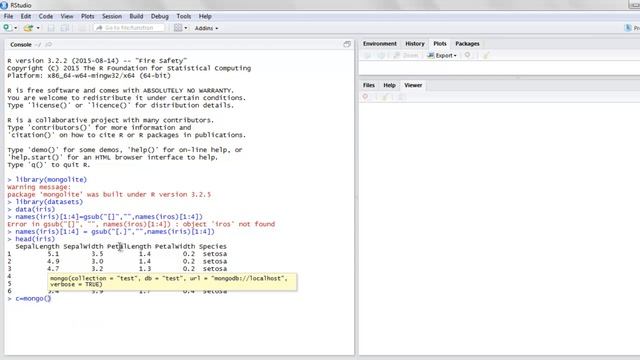Expand the recent files dropdown arrow
The height and width of the screenshot is (360, 640).
pos(38,28)
